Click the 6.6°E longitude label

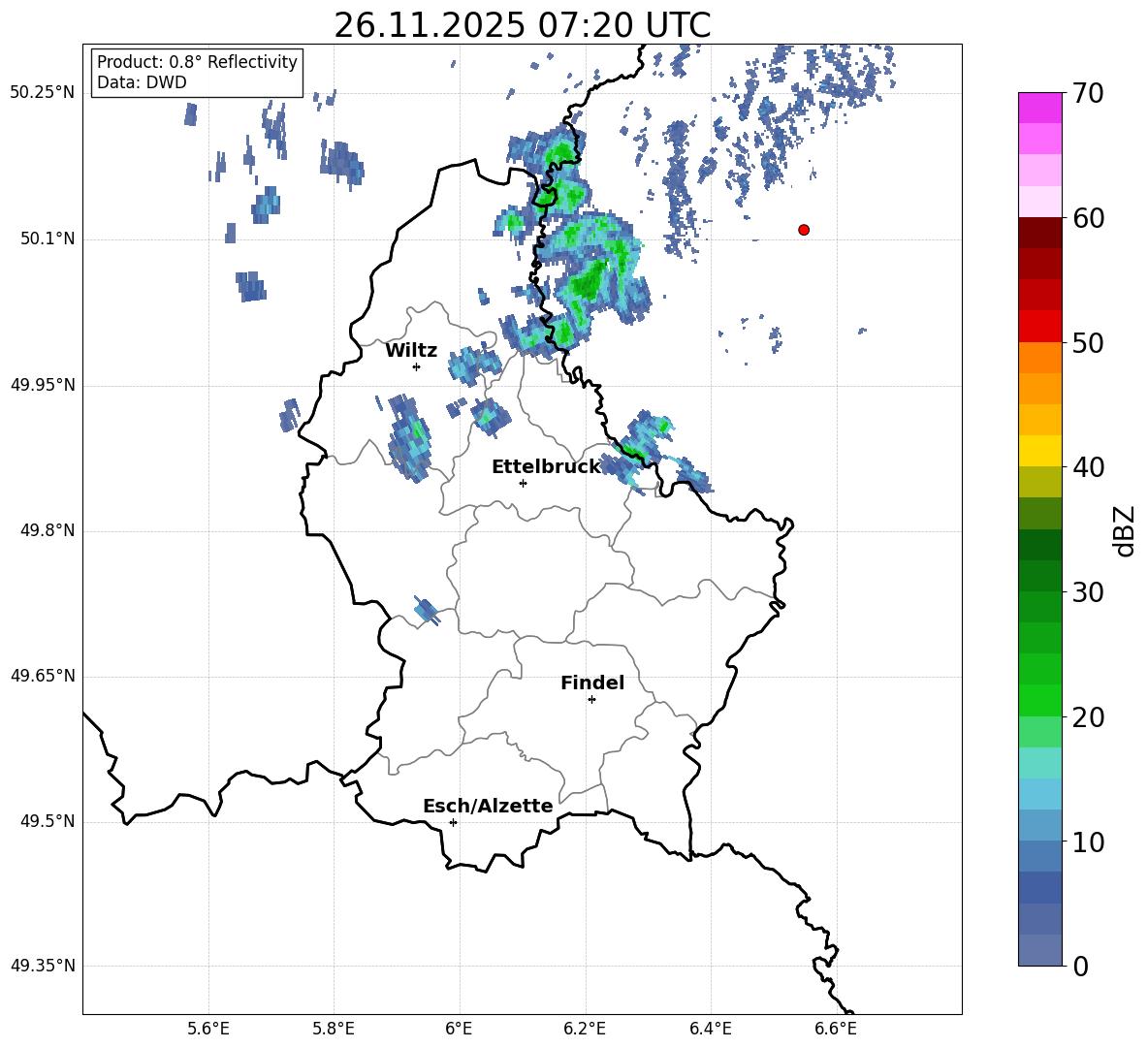point(836,1029)
